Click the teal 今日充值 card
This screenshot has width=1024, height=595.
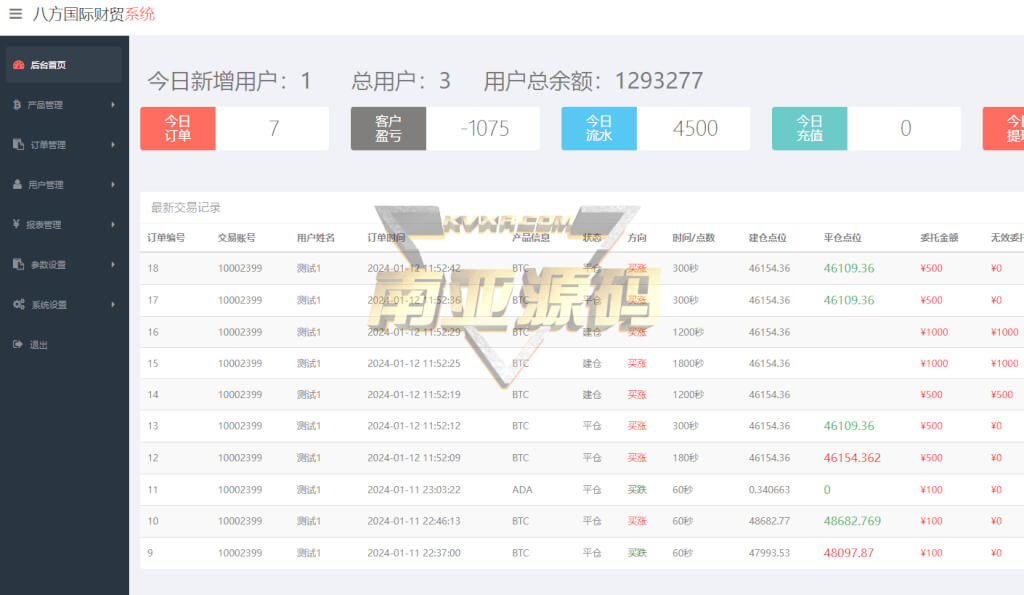[810, 129]
